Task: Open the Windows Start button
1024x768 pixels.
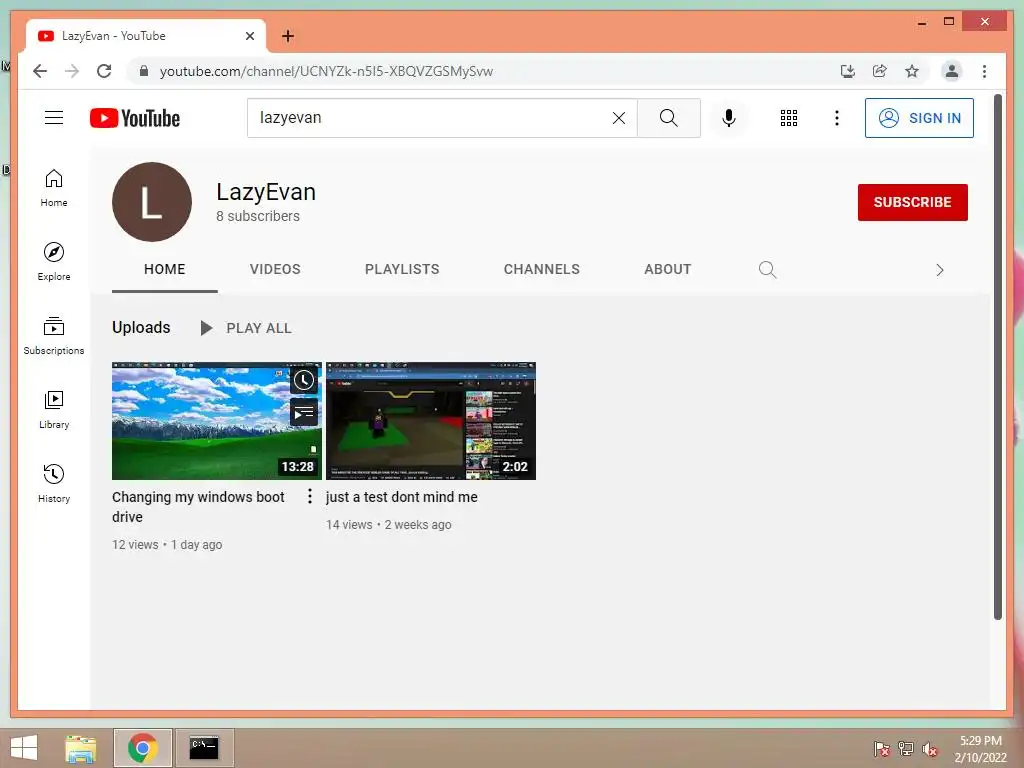Action: point(24,748)
